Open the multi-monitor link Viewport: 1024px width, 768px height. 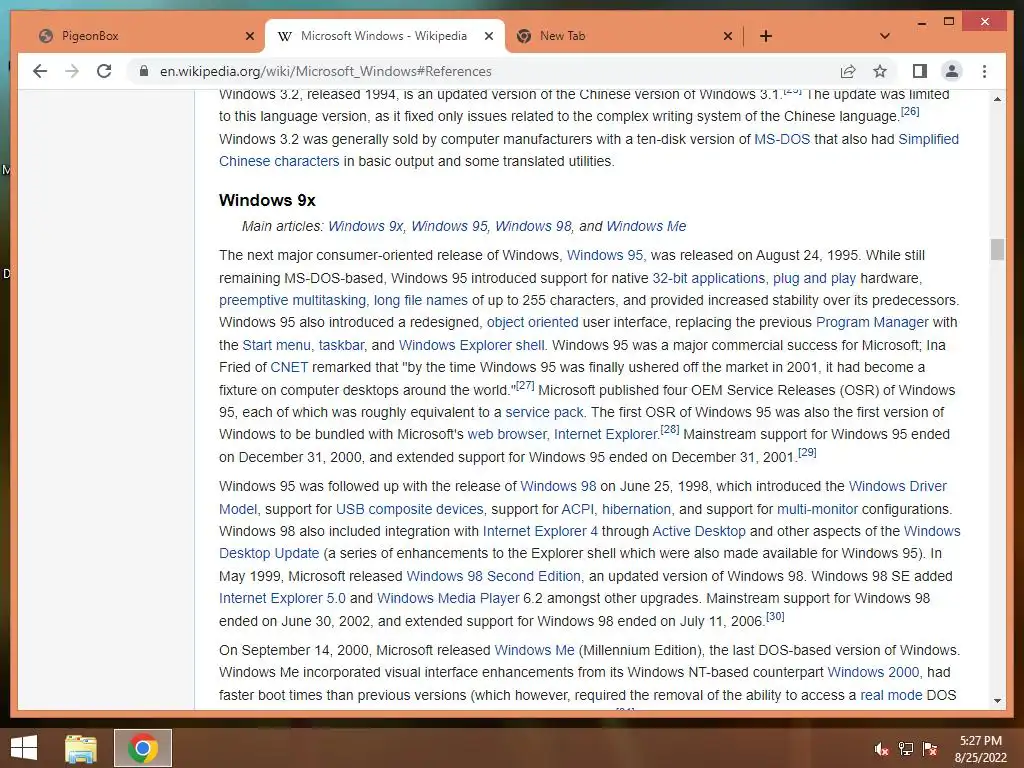pos(817,509)
